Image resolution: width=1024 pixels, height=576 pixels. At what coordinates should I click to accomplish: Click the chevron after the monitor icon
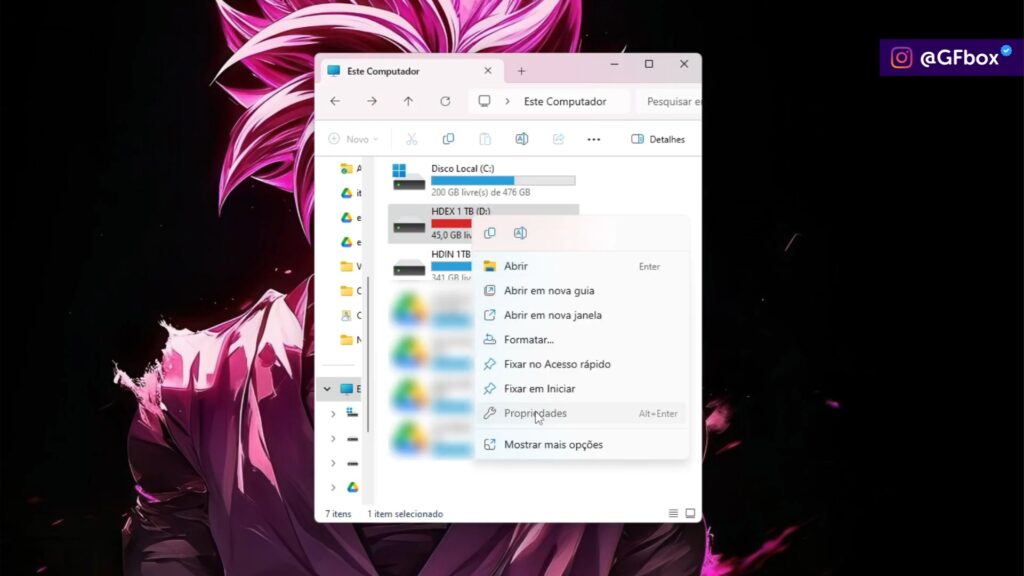[x=507, y=101]
